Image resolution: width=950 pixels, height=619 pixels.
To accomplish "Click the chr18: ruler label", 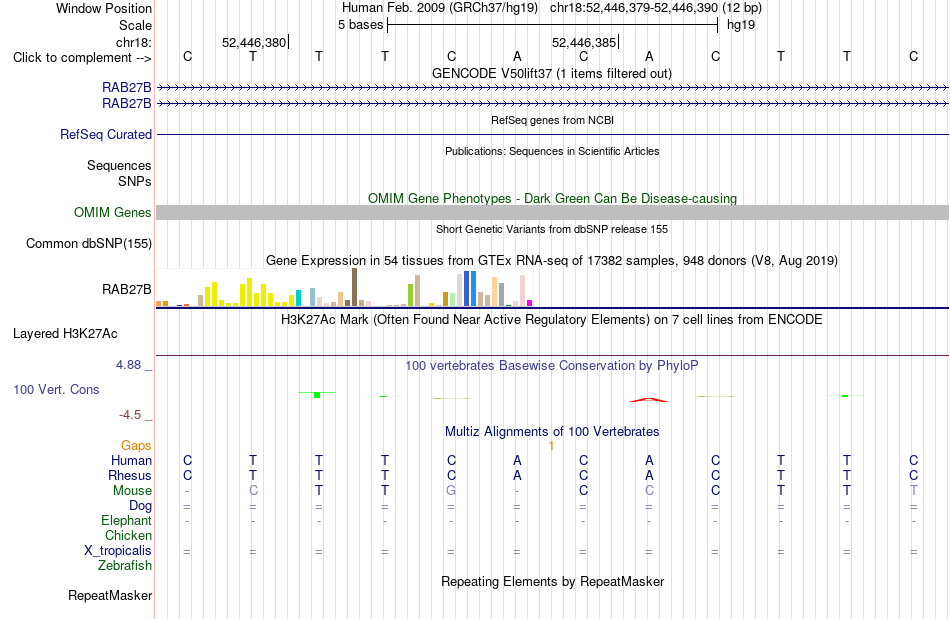I will click(x=134, y=42).
